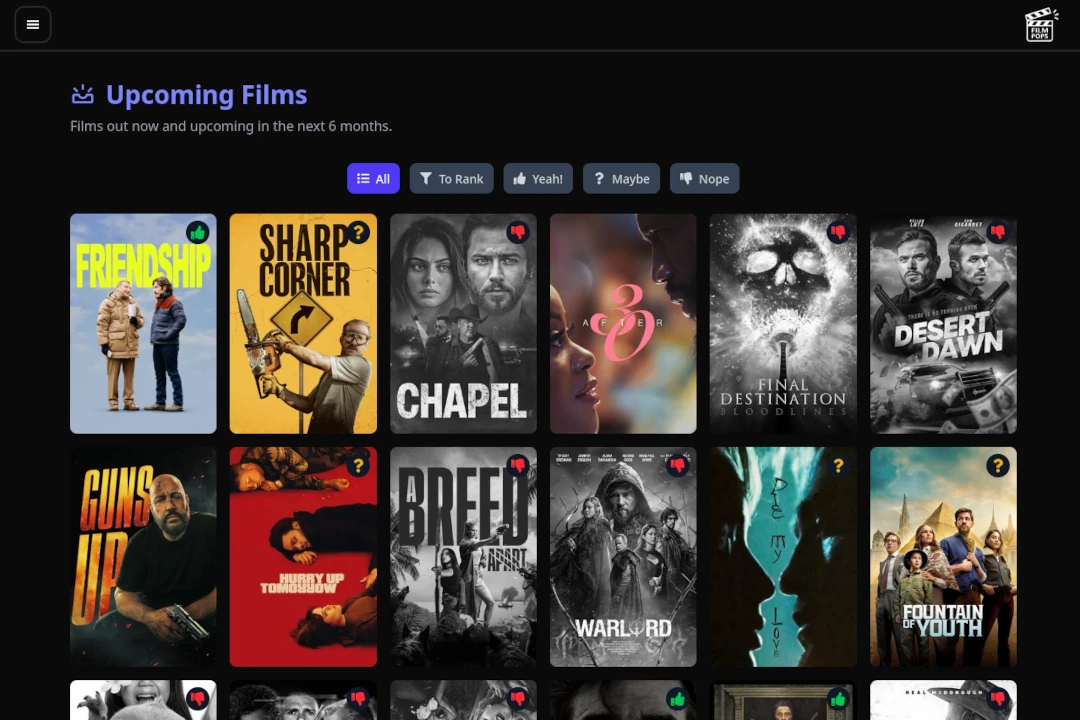Click thumbs-down badge on Final Destination poster
1080x720 pixels.
tap(838, 232)
